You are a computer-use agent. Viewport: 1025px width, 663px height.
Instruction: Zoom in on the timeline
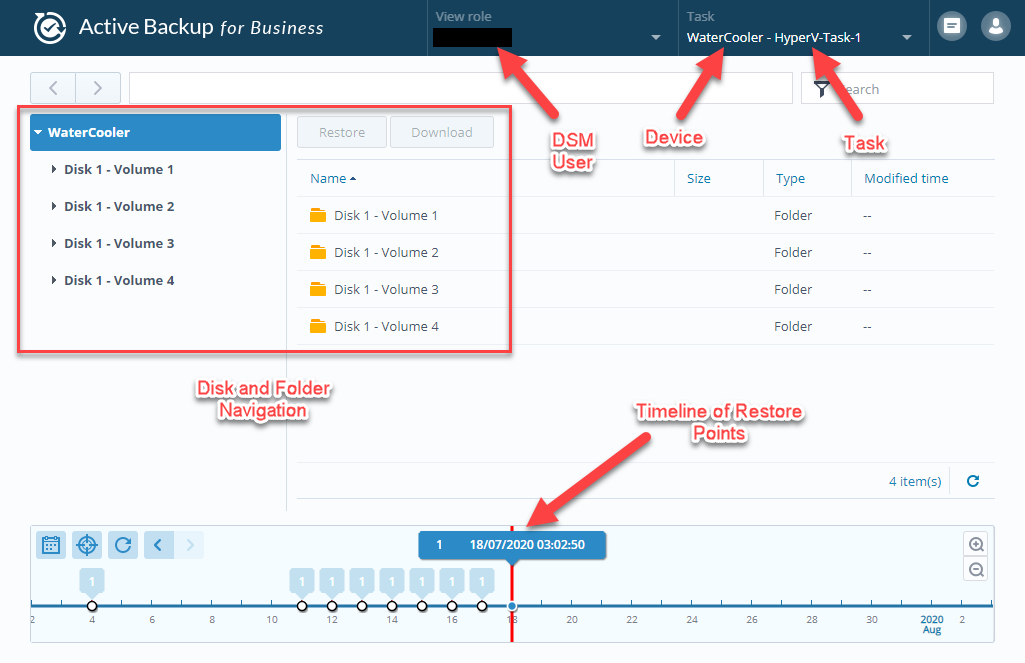tap(976, 544)
